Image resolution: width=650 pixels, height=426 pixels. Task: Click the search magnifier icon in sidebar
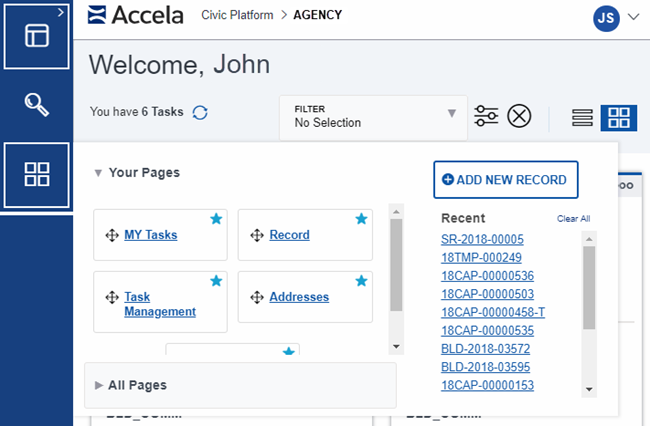[x=36, y=105]
